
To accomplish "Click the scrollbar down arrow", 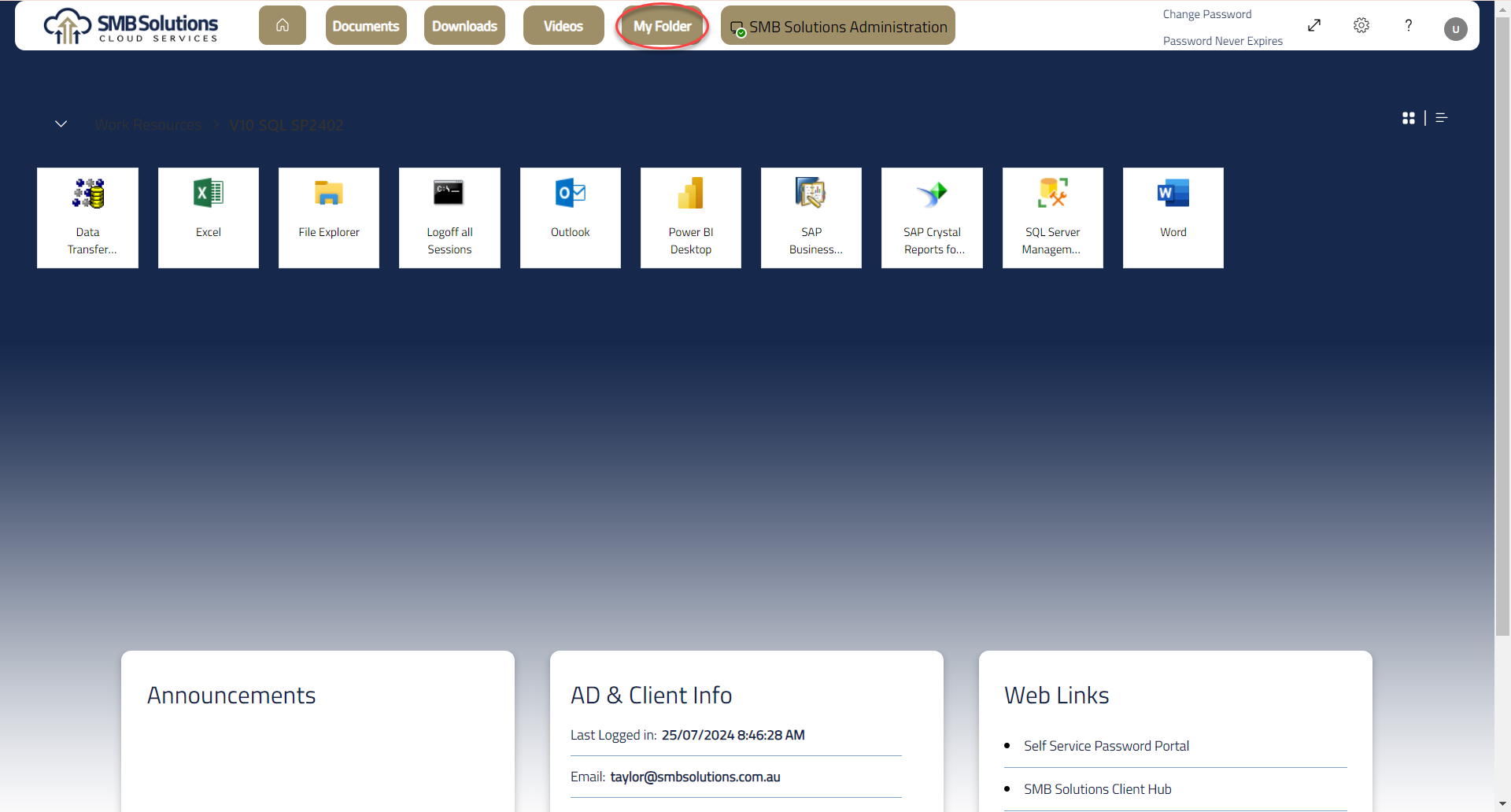I will 1502,804.
